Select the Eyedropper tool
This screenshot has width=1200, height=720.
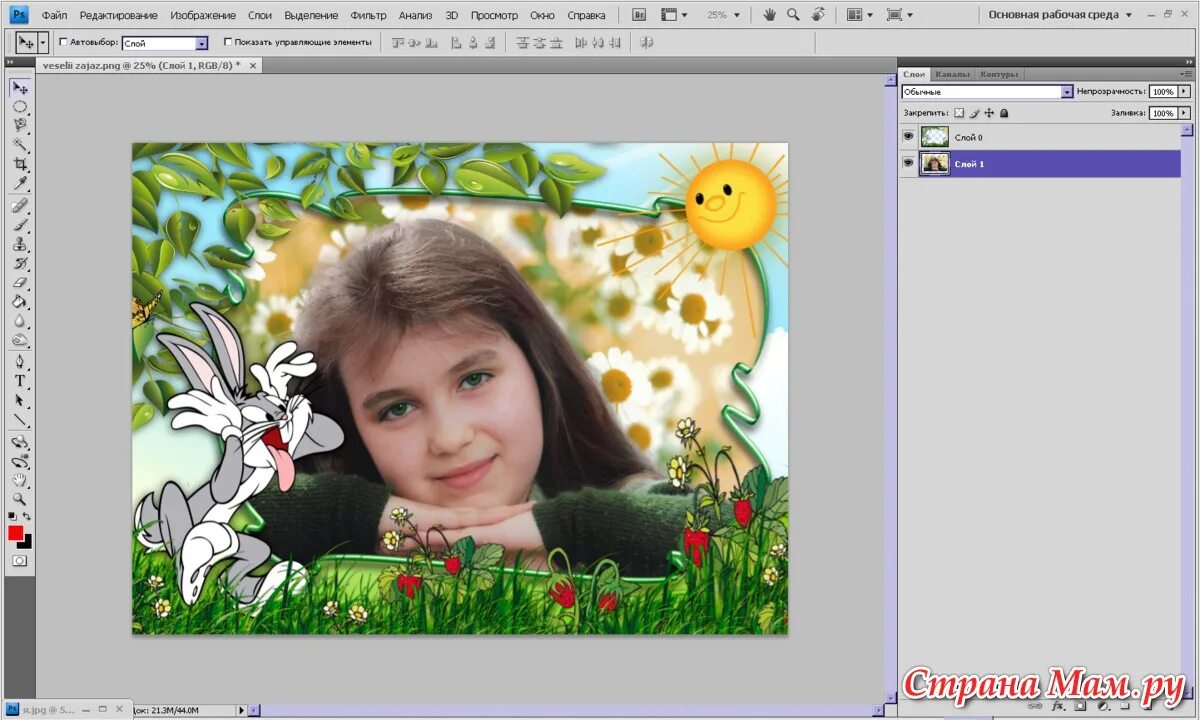[x=19, y=183]
